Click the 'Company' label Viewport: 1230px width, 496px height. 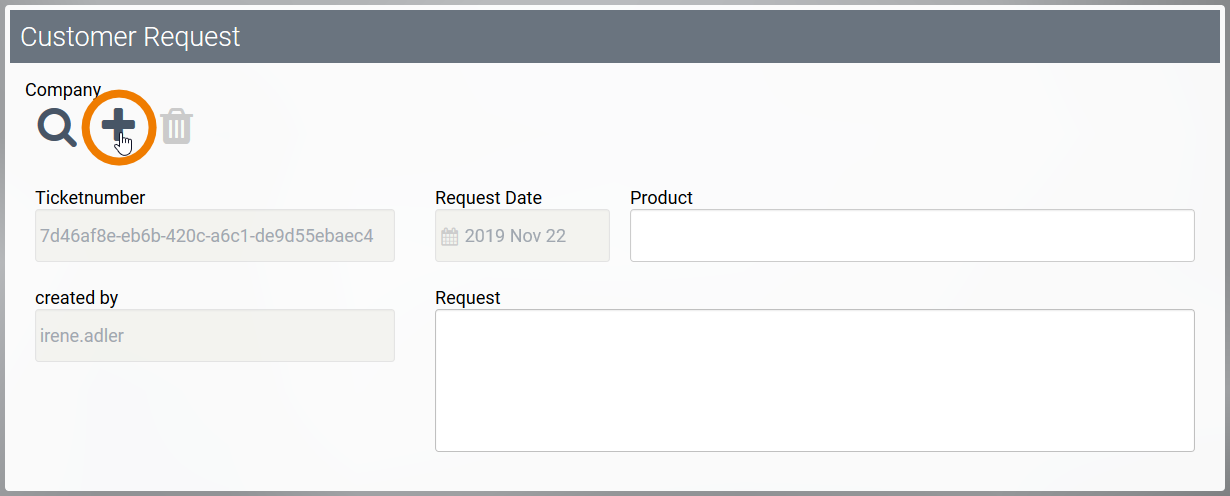point(63,90)
